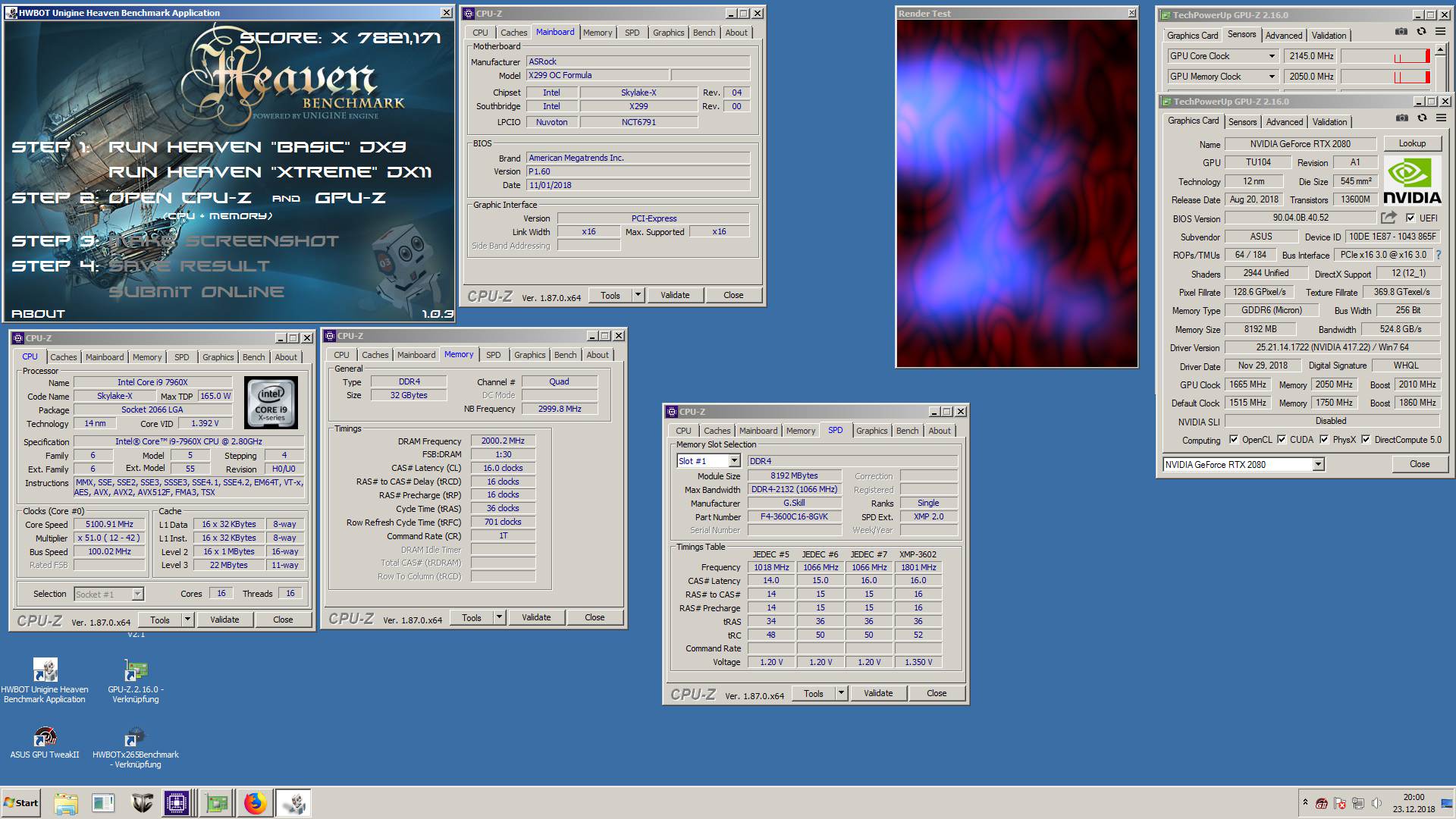This screenshot has height=819, width=1456.
Task: Click the BIOS export share icon in GPU-Z
Action: click(1389, 218)
